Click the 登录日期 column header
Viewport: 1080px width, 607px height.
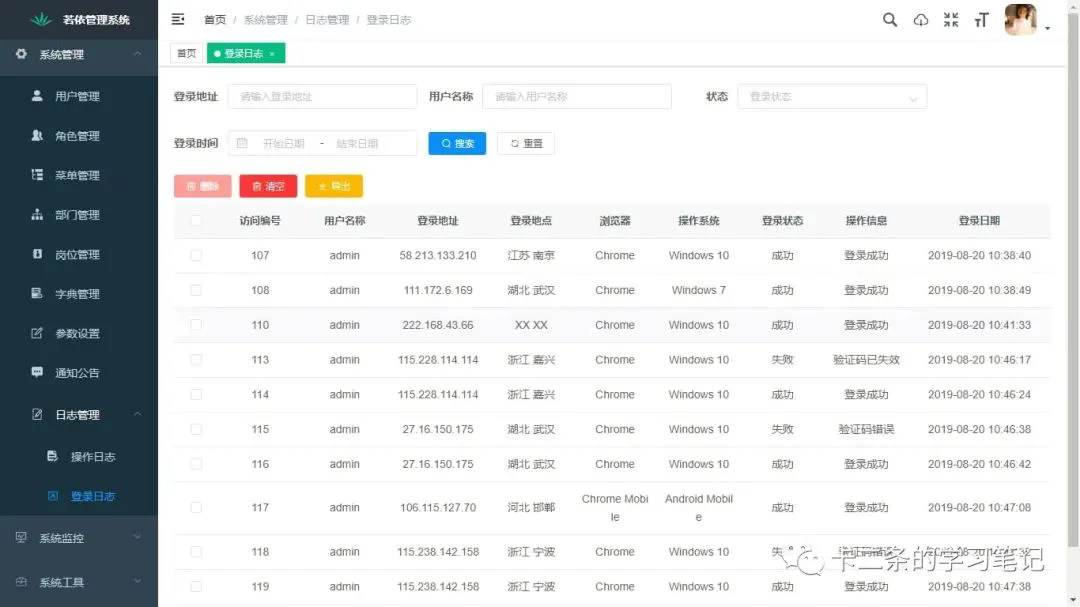coord(979,220)
